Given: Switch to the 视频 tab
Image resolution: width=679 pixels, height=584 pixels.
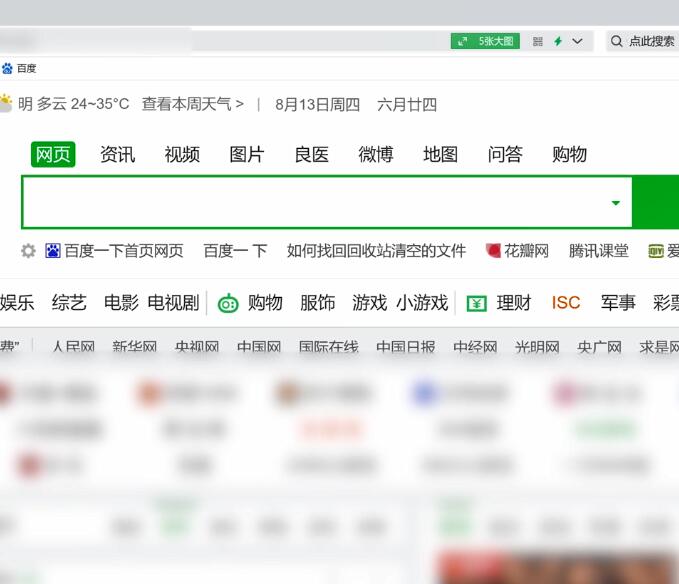Looking at the screenshot, I should 182,155.
